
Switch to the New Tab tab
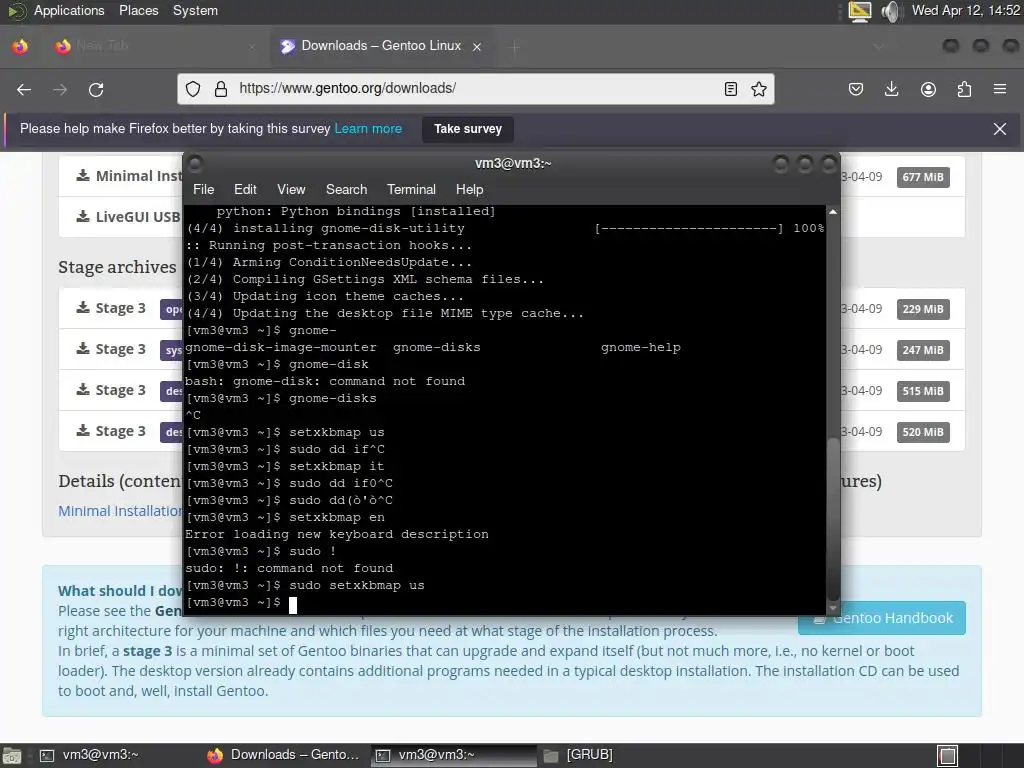click(x=157, y=46)
